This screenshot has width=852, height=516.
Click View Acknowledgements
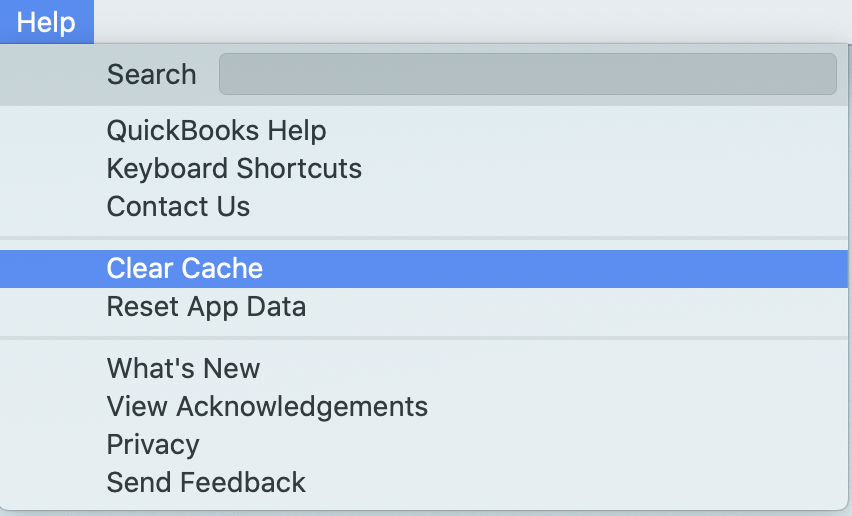tap(267, 406)
